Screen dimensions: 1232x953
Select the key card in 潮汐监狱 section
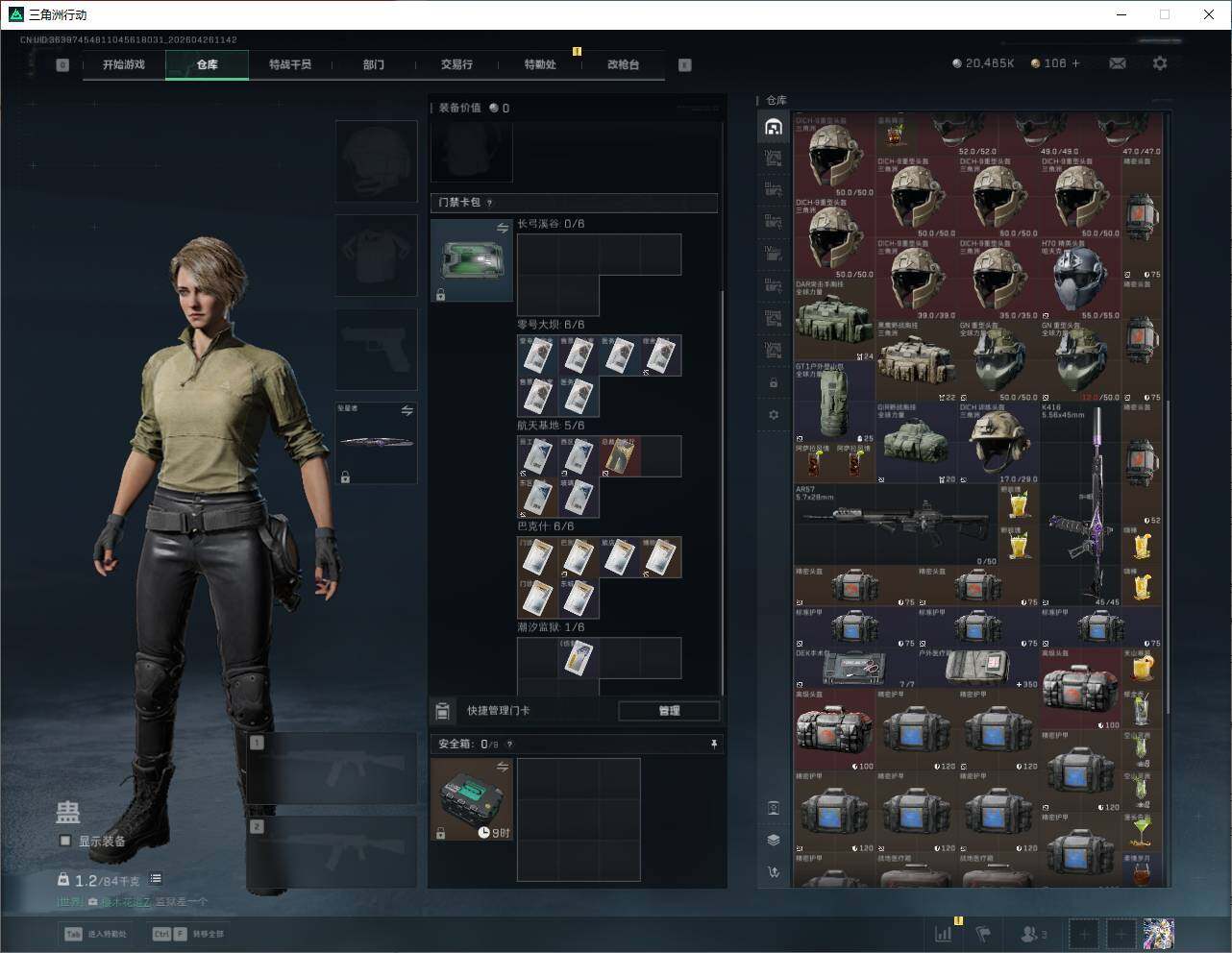(579, 658)
